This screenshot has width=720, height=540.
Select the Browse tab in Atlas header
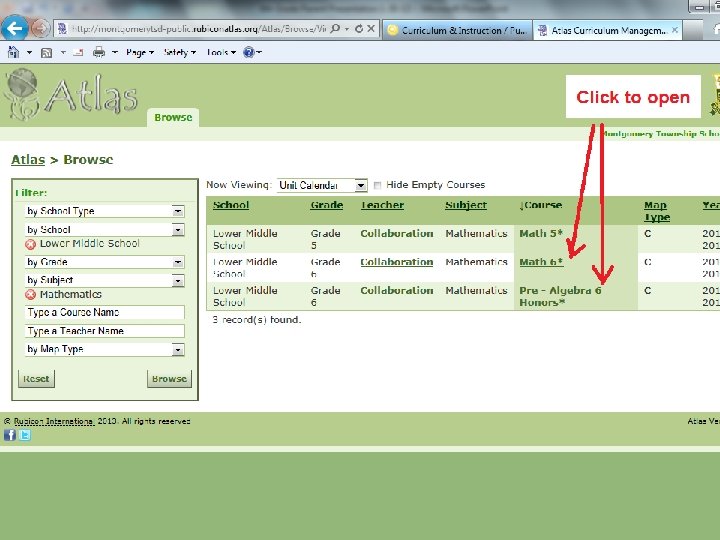point(173,118)
